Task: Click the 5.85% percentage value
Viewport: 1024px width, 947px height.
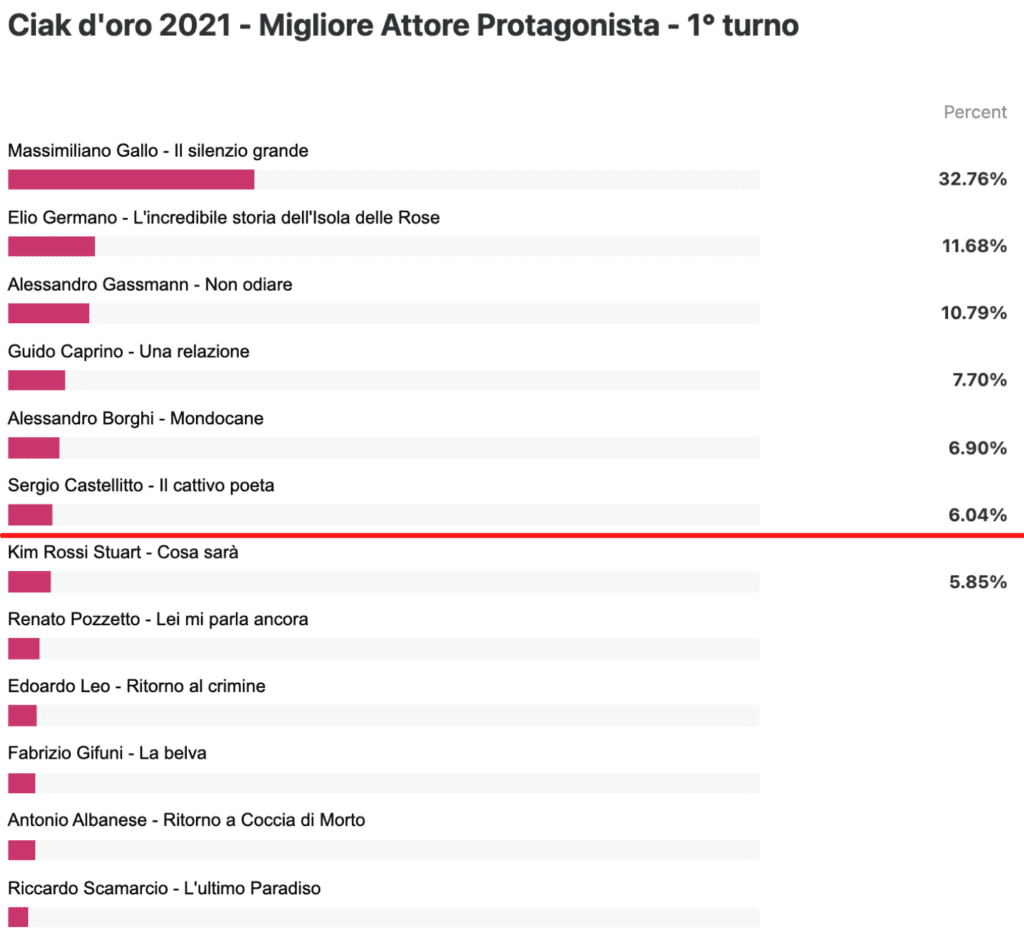Action: tap(978, 582)
